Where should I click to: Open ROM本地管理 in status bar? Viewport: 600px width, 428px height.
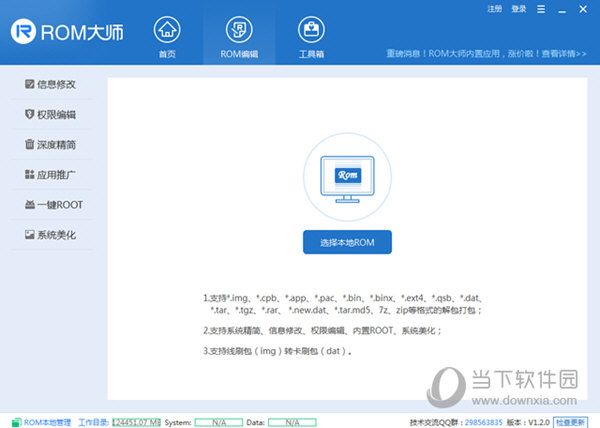pyautogui.click(x=42, y=422)
